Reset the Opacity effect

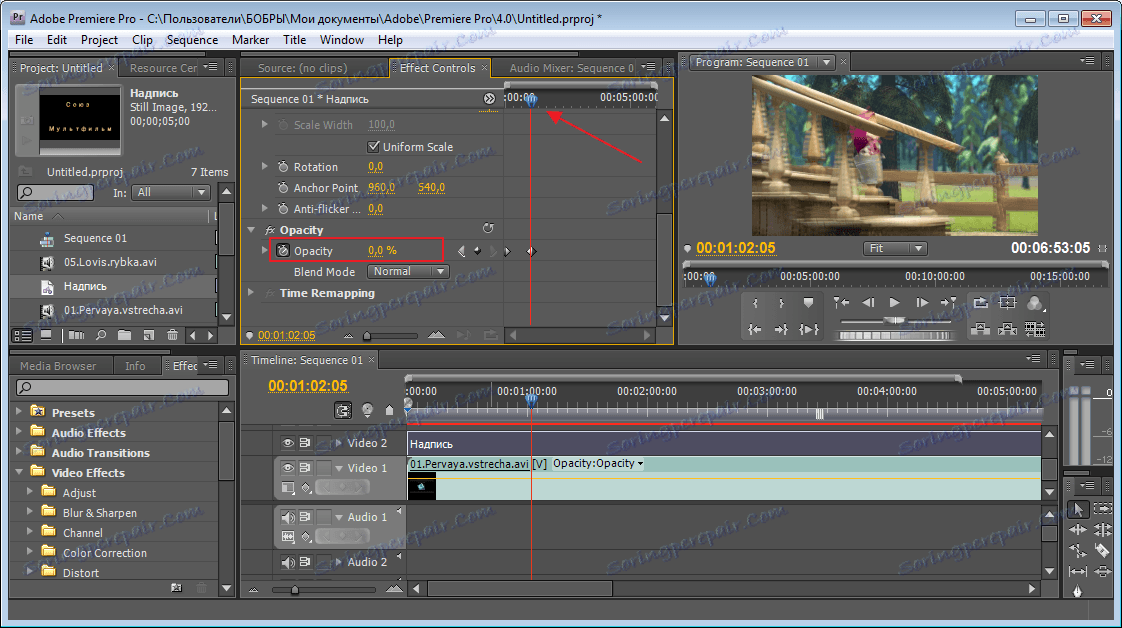pyautogui.click(x=488, y=229)
